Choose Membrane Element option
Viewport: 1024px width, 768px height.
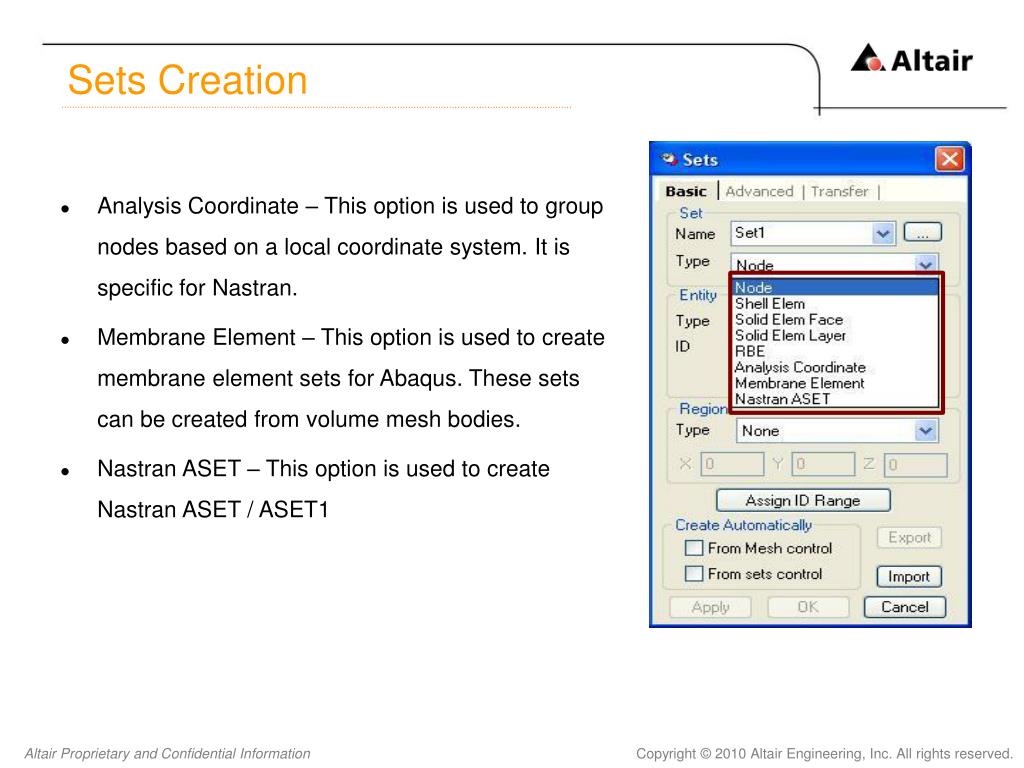click(835, 383)
